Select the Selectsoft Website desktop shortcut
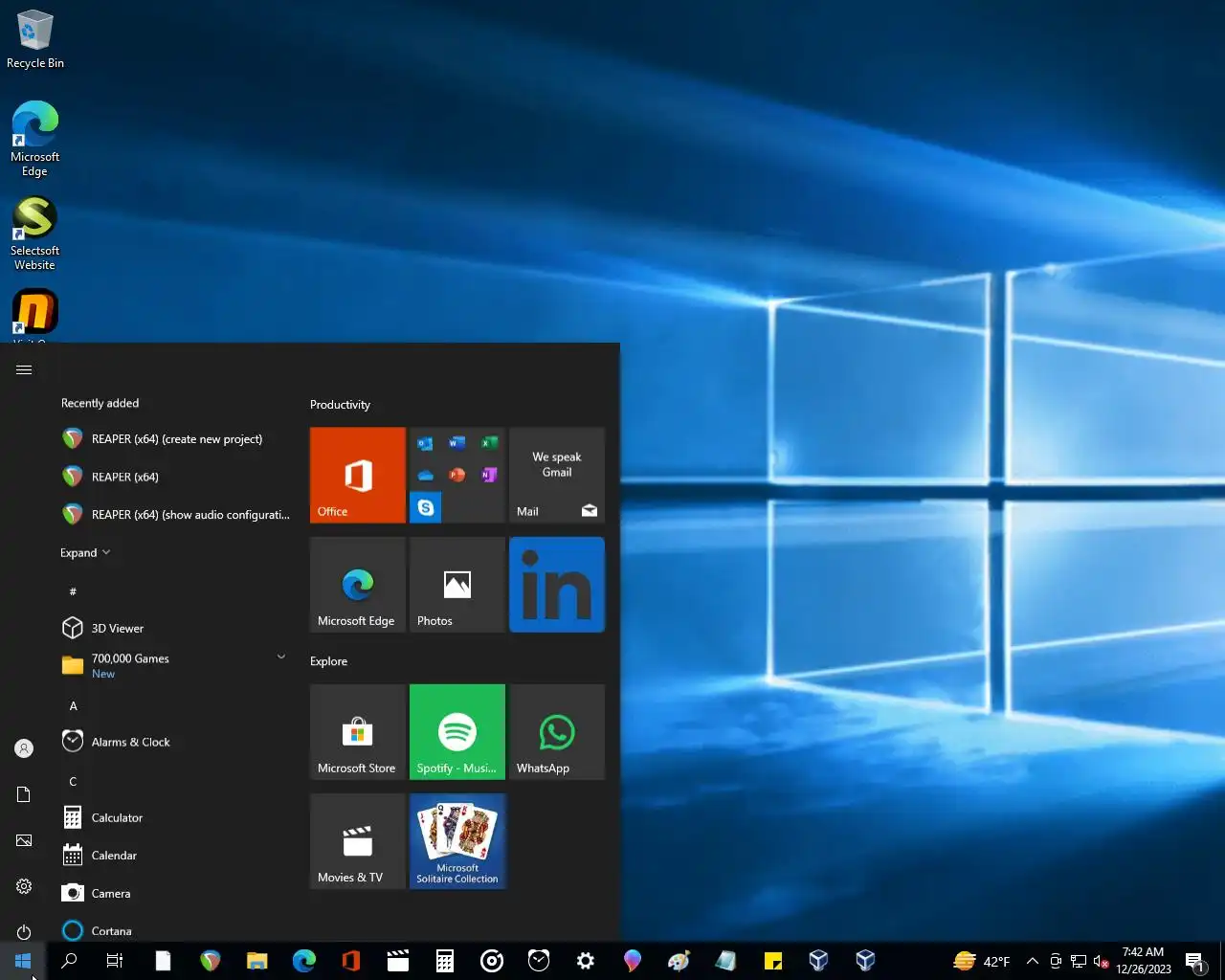This screenshot has width=1225, height=980. tap(35, 234)
